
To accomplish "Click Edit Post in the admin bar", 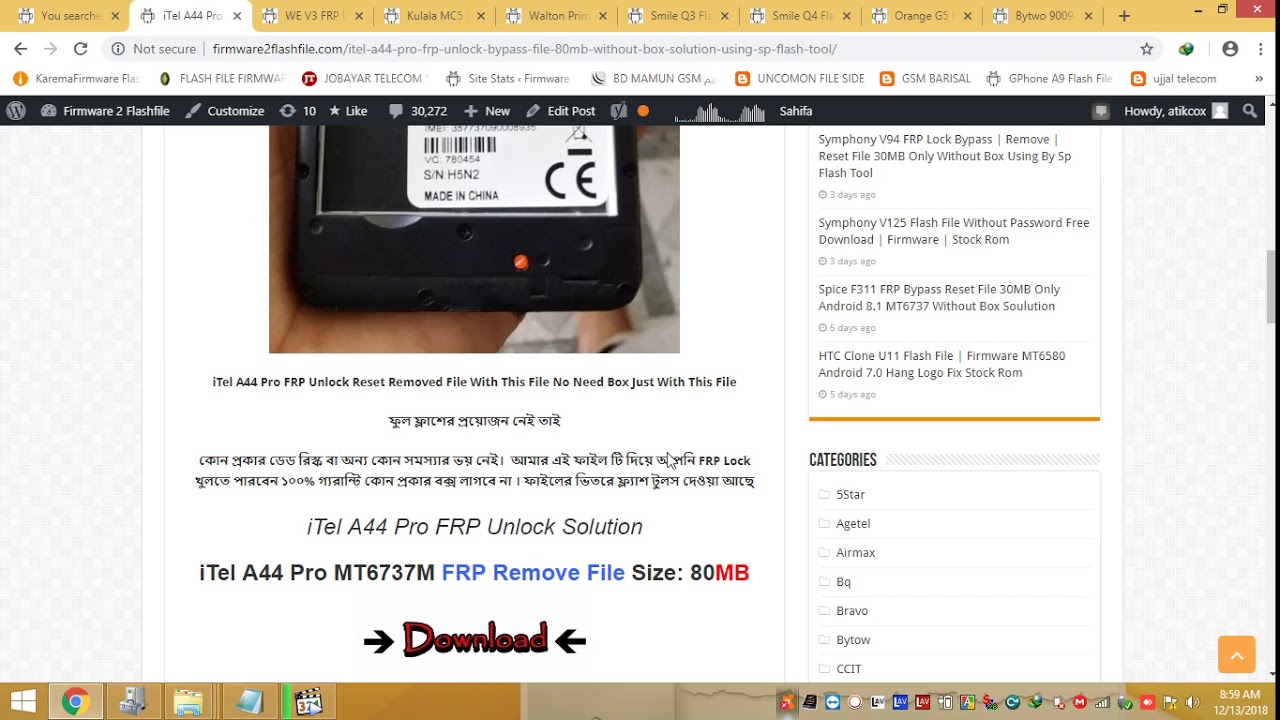I will (x=560, y=111).
